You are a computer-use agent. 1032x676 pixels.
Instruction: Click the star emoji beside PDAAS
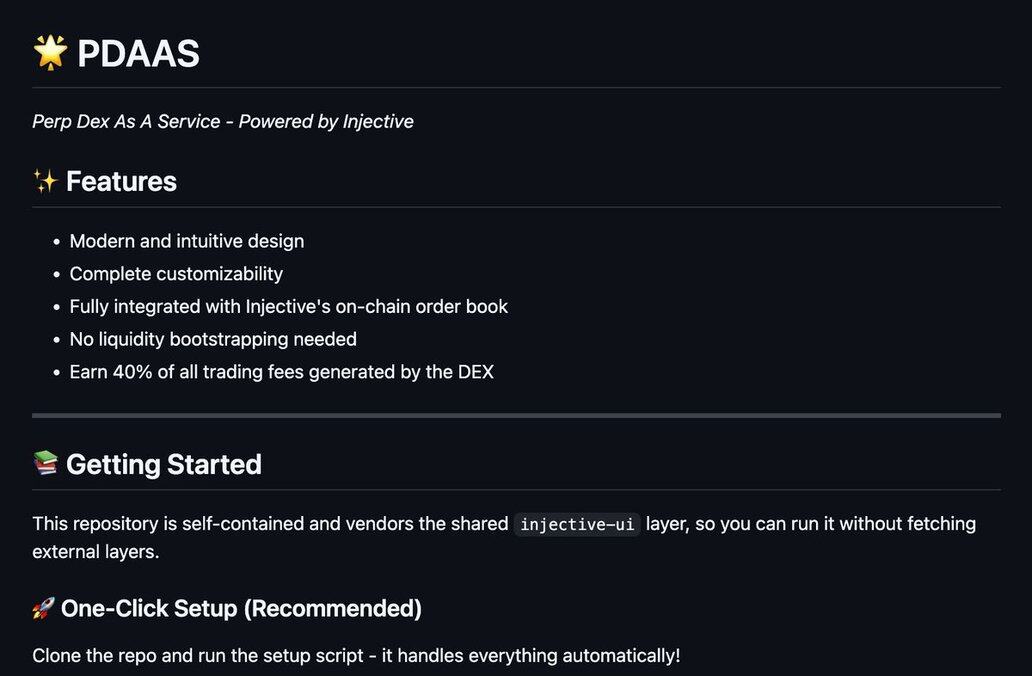50,53
